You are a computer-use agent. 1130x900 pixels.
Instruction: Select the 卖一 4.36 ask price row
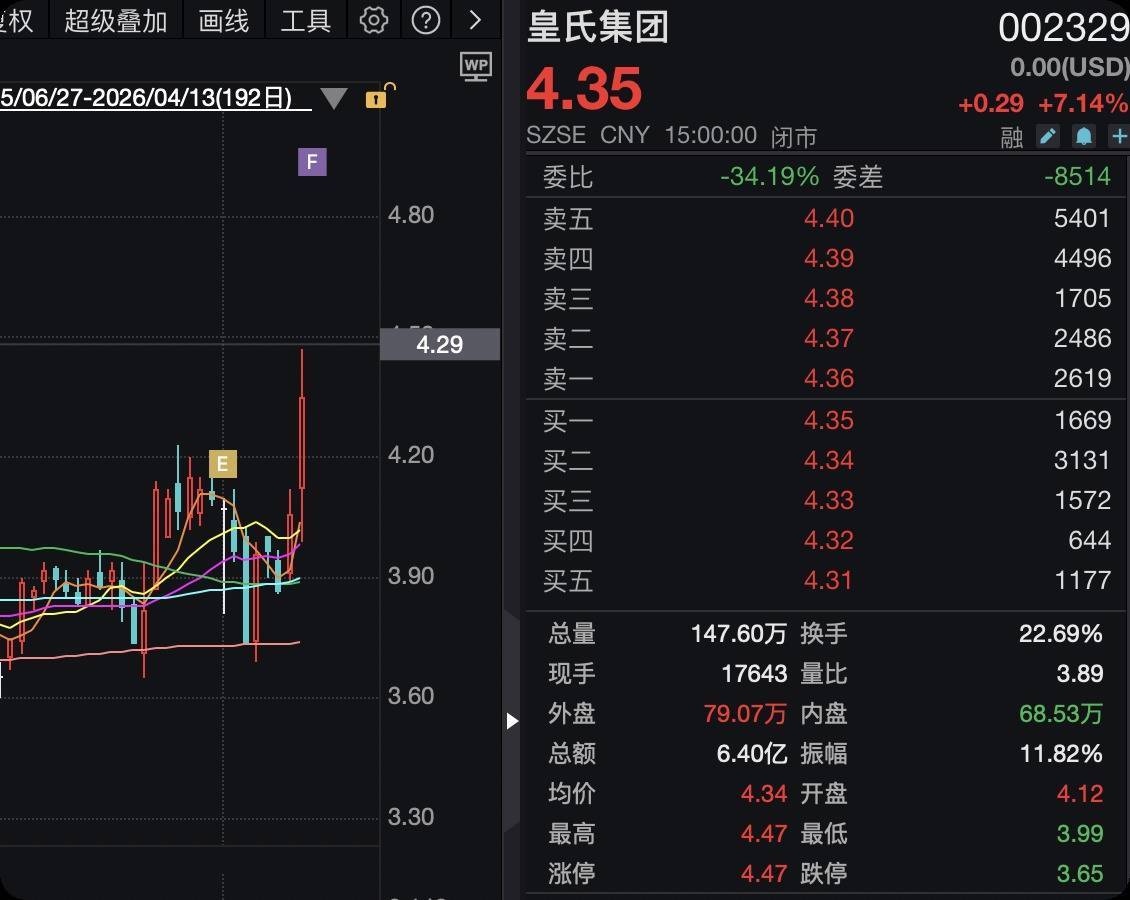point(827,379)
